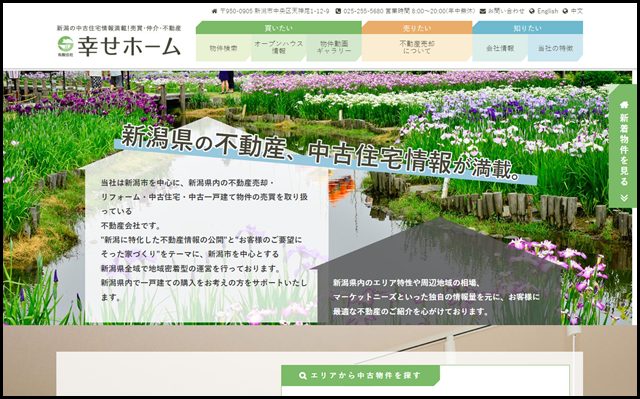Expand the double chevron under 新着物件を見る
Image resolution: width=640 pixels, height=399 pixels.
click(x=624, y=197)
